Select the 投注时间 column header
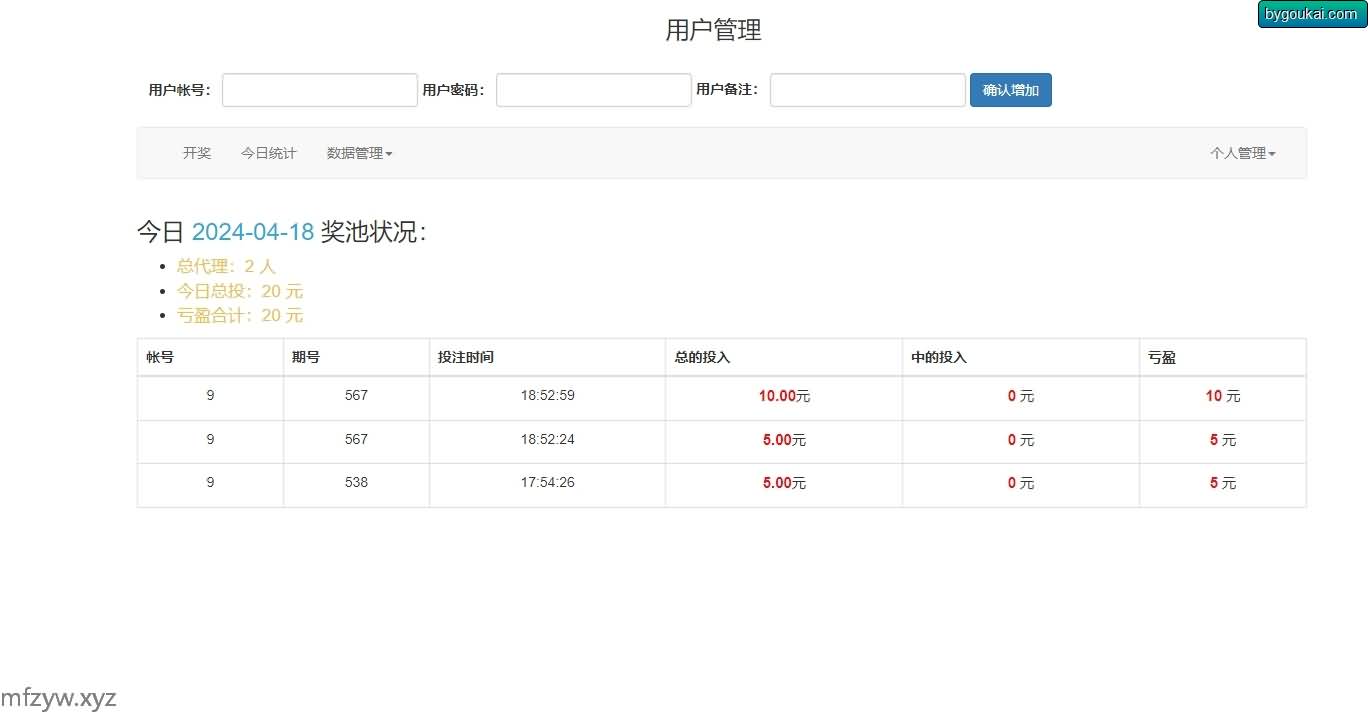1368x714 pixels. [x=465, y=357]
